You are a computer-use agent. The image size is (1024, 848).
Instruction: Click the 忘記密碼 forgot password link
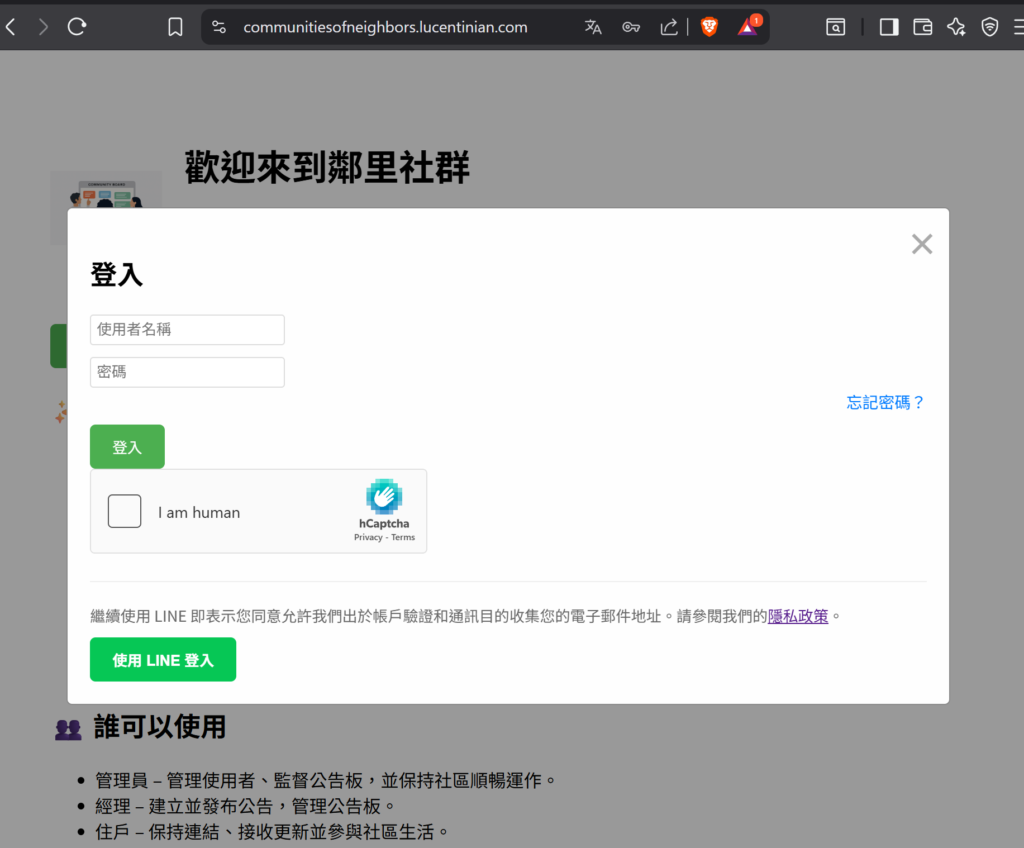point(885,401)
